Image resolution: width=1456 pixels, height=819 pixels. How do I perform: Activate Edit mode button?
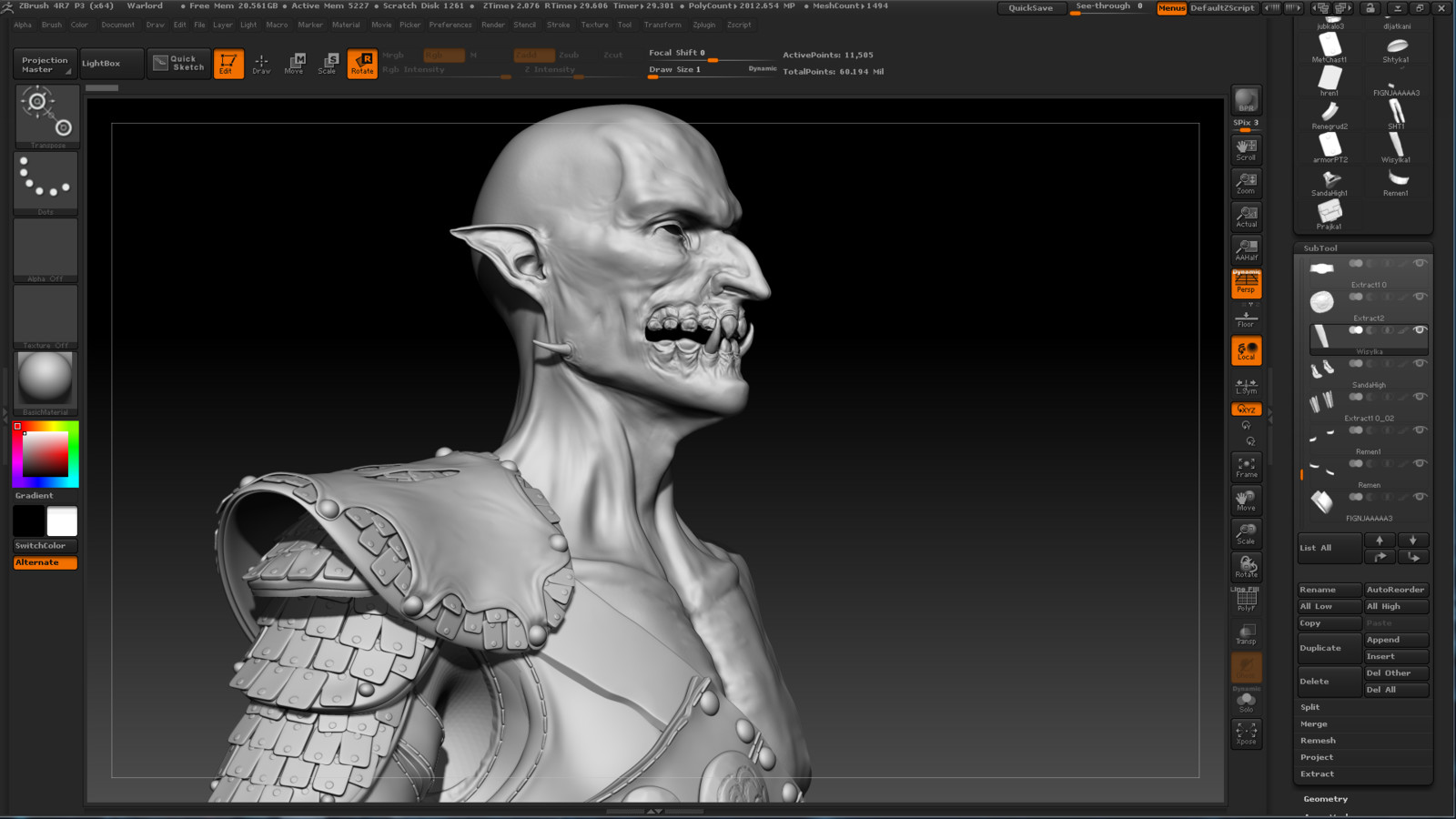(228, 64)
